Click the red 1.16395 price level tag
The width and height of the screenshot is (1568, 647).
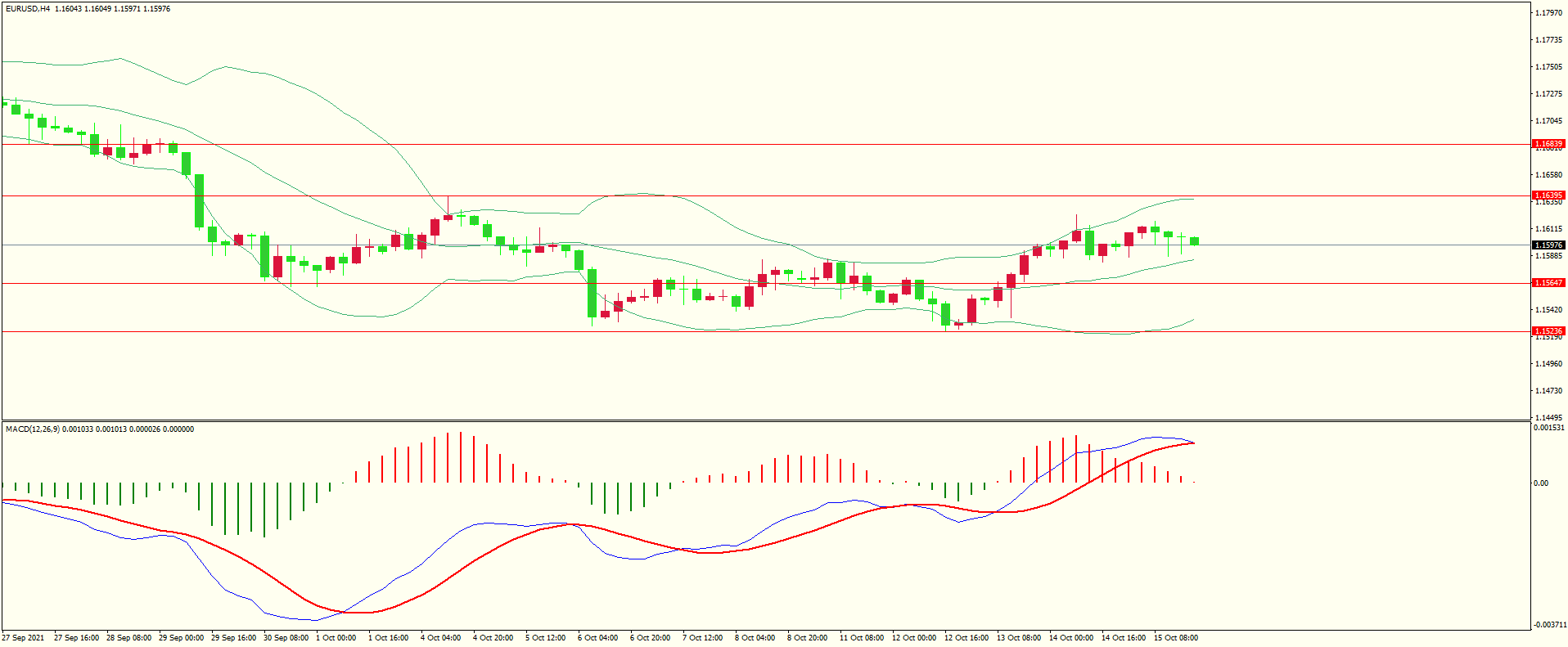(1548, 195)
